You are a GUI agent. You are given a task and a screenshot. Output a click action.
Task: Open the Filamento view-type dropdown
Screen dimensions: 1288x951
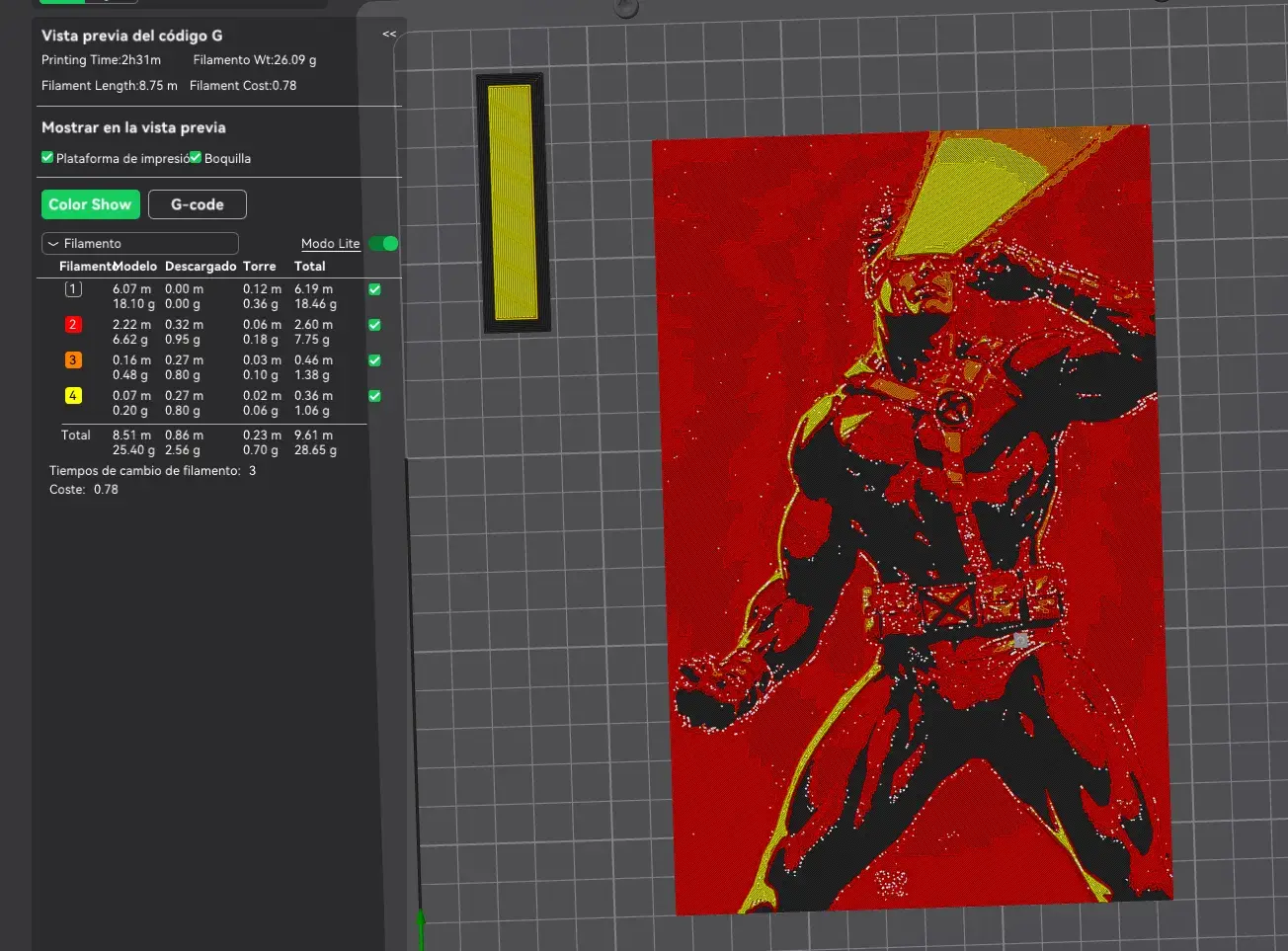(x=140, y=243)
